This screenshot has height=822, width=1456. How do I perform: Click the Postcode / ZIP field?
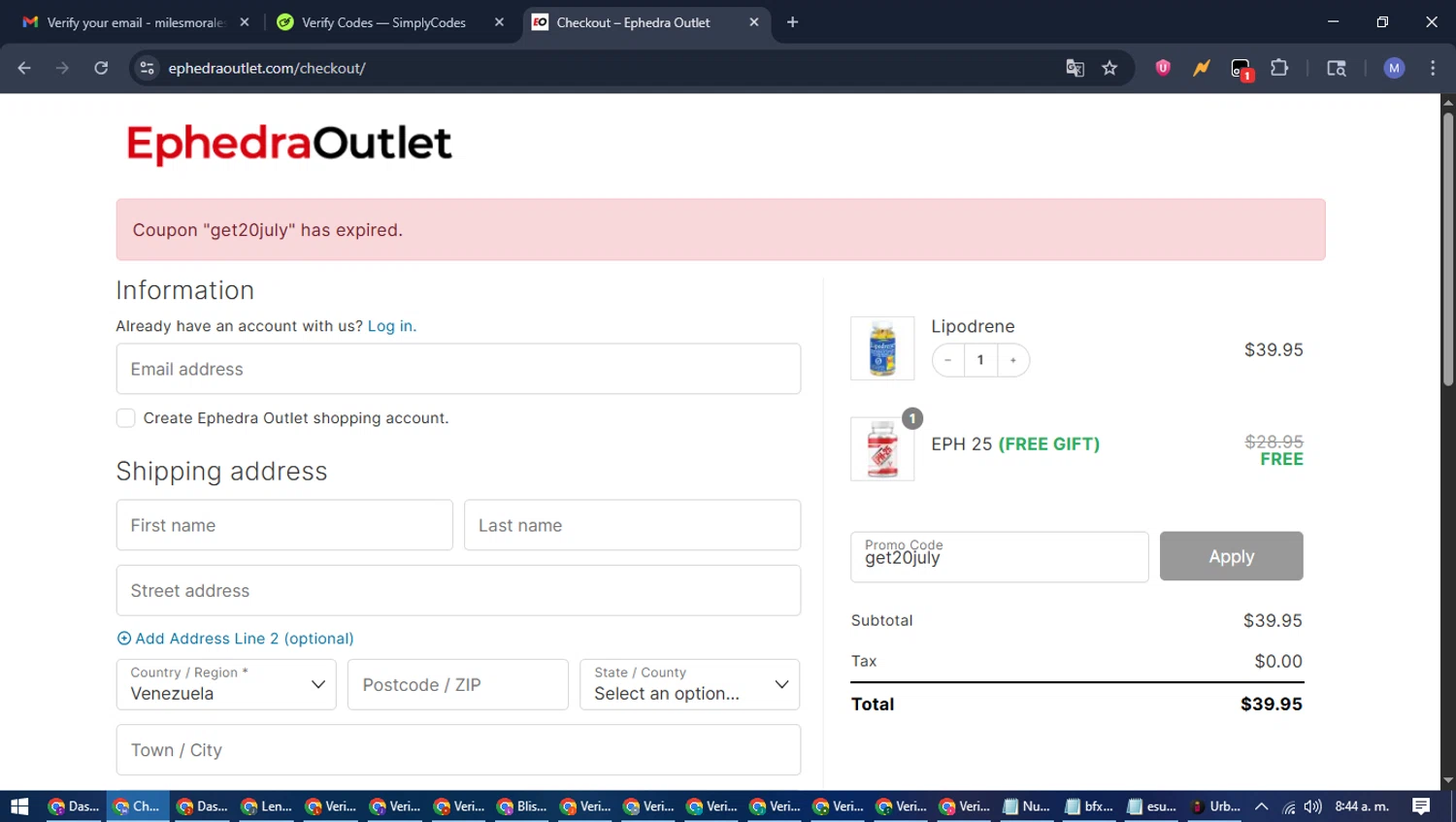pyautogui.click(x=457, y=684)
